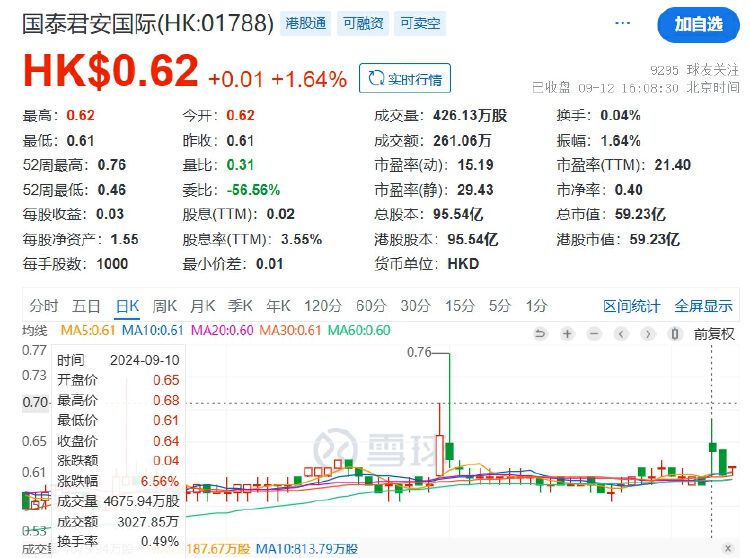Viewport: 750px width, 558px height.
Task: Click the 0.76 high label on chart
Action: (419, 352)
